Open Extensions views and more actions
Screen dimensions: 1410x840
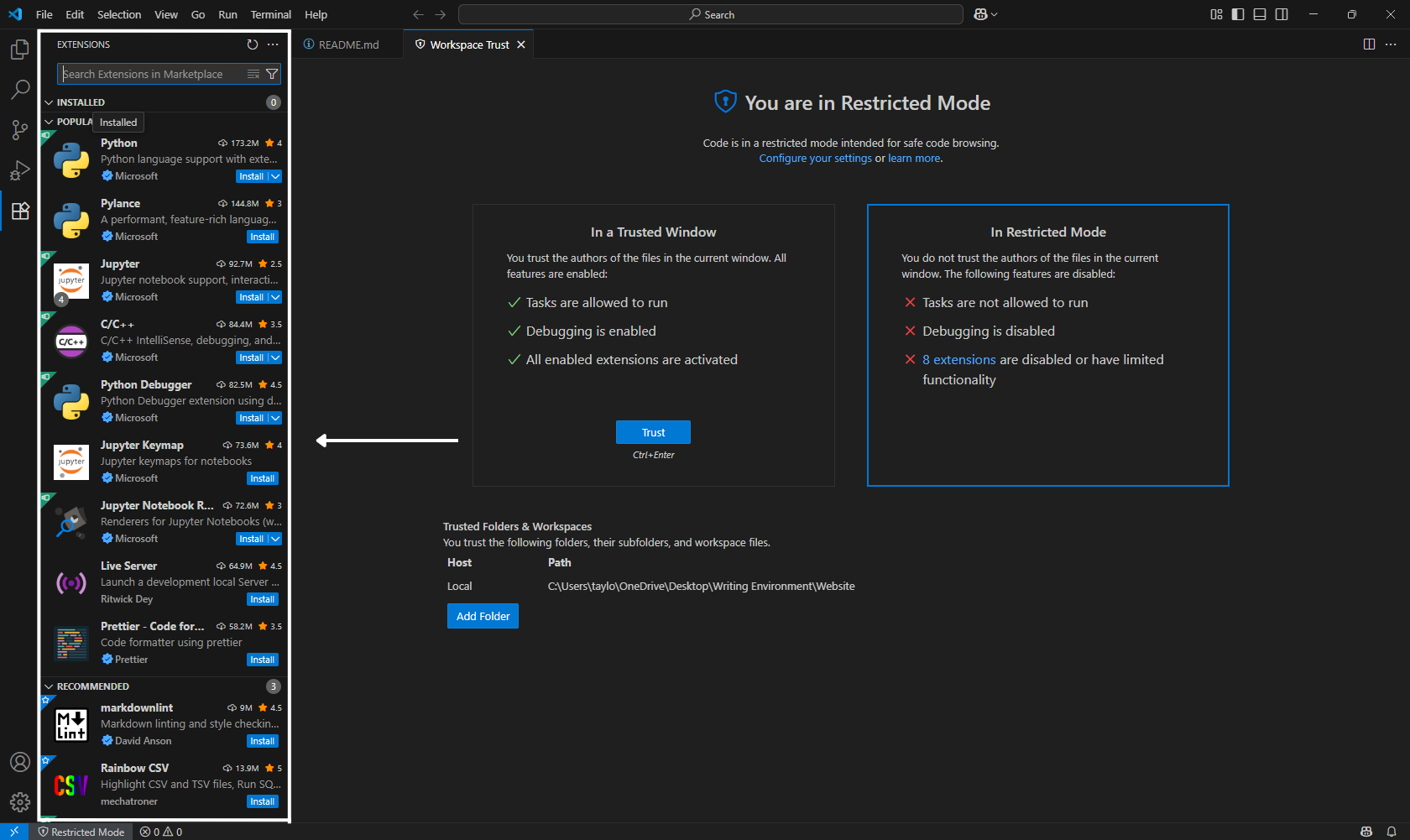273,44
